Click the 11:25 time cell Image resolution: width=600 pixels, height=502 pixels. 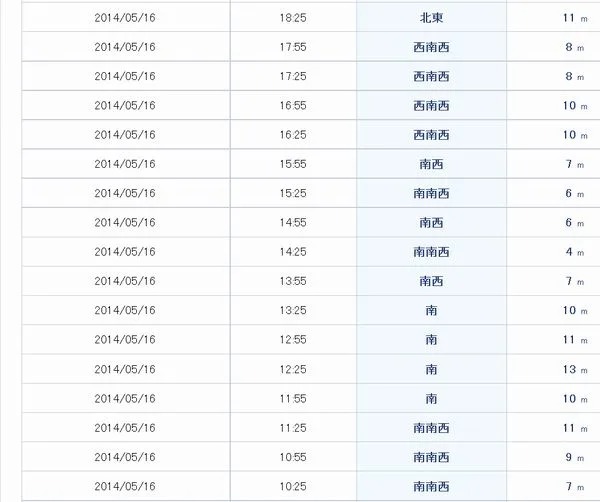coord(293,428)
